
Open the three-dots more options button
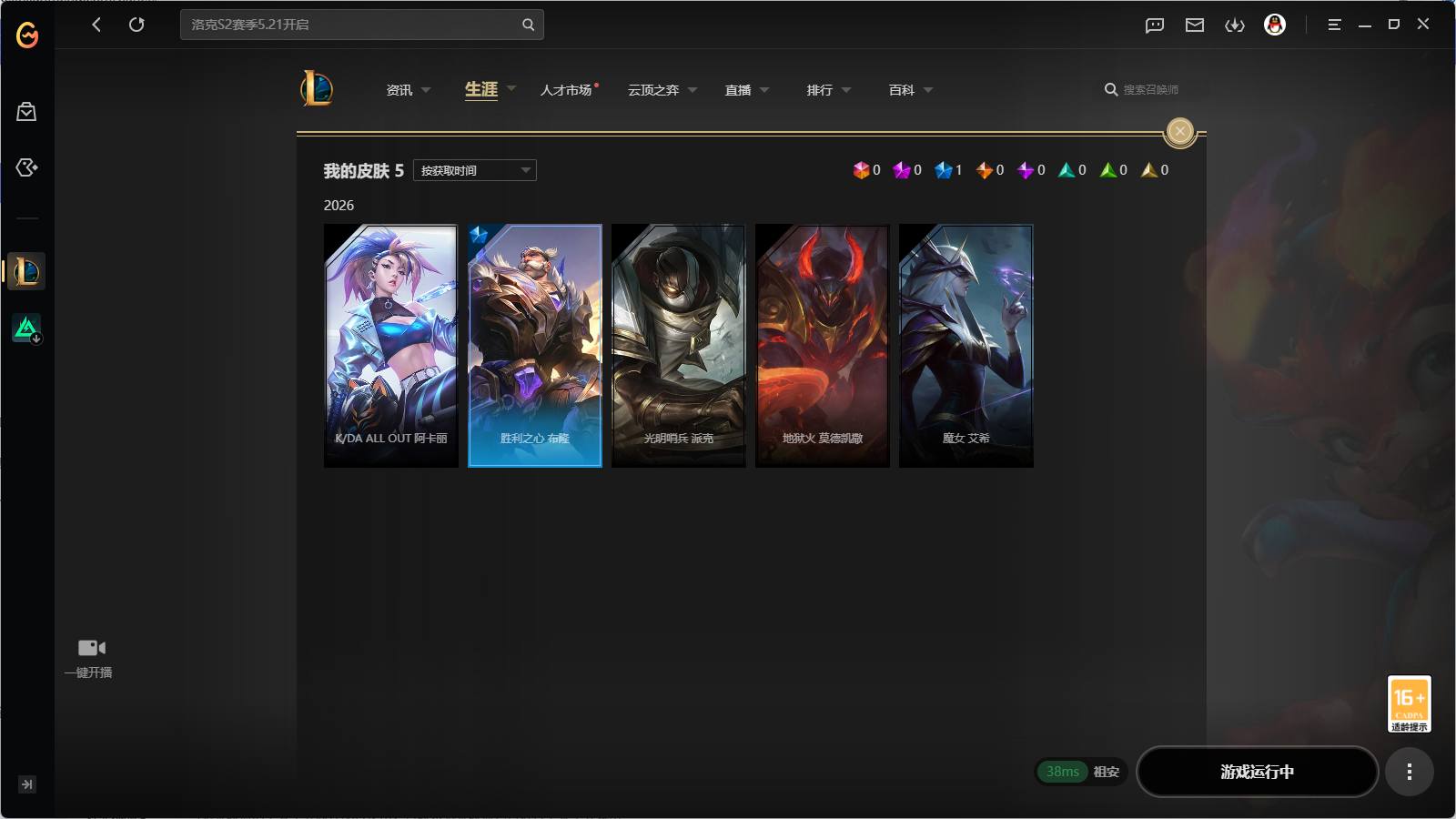click(1410, 772)
